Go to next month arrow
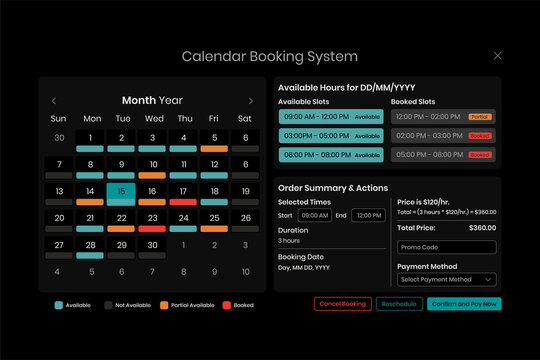 pyautogui.click(x=251, y=101)
